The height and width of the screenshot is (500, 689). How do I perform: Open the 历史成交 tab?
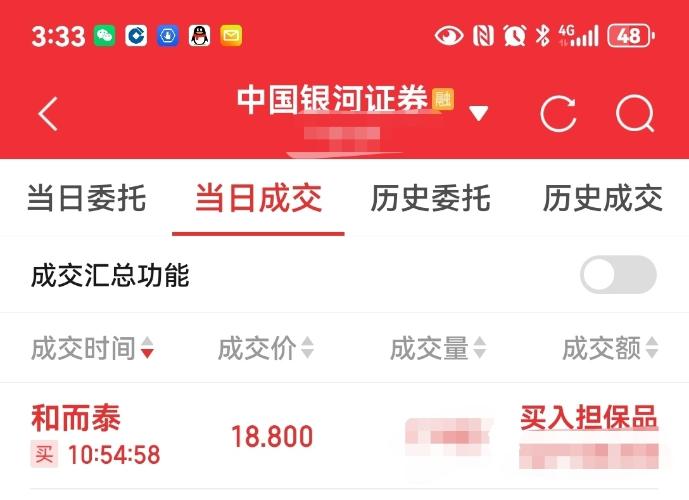coord(603,199)
